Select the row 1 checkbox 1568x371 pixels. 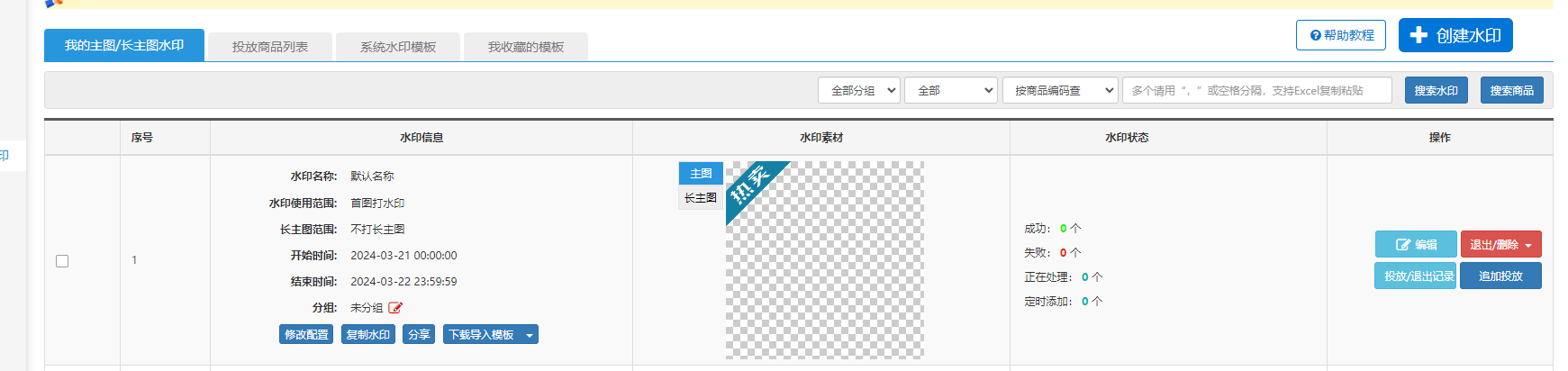tap(62, 261)
